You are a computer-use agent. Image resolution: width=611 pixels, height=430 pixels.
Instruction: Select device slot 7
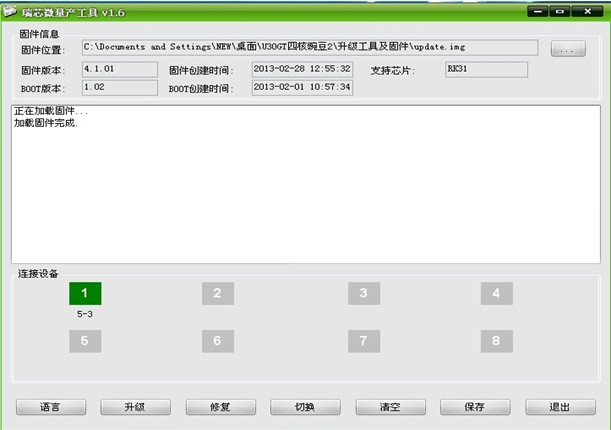[364, 341]
